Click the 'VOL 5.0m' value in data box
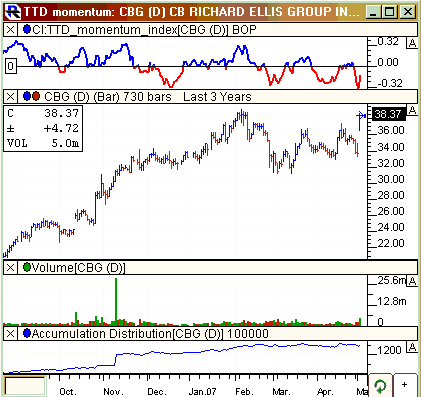Image resolution: width=421 pixels, height=397 pixels. [x=43, y=143]
